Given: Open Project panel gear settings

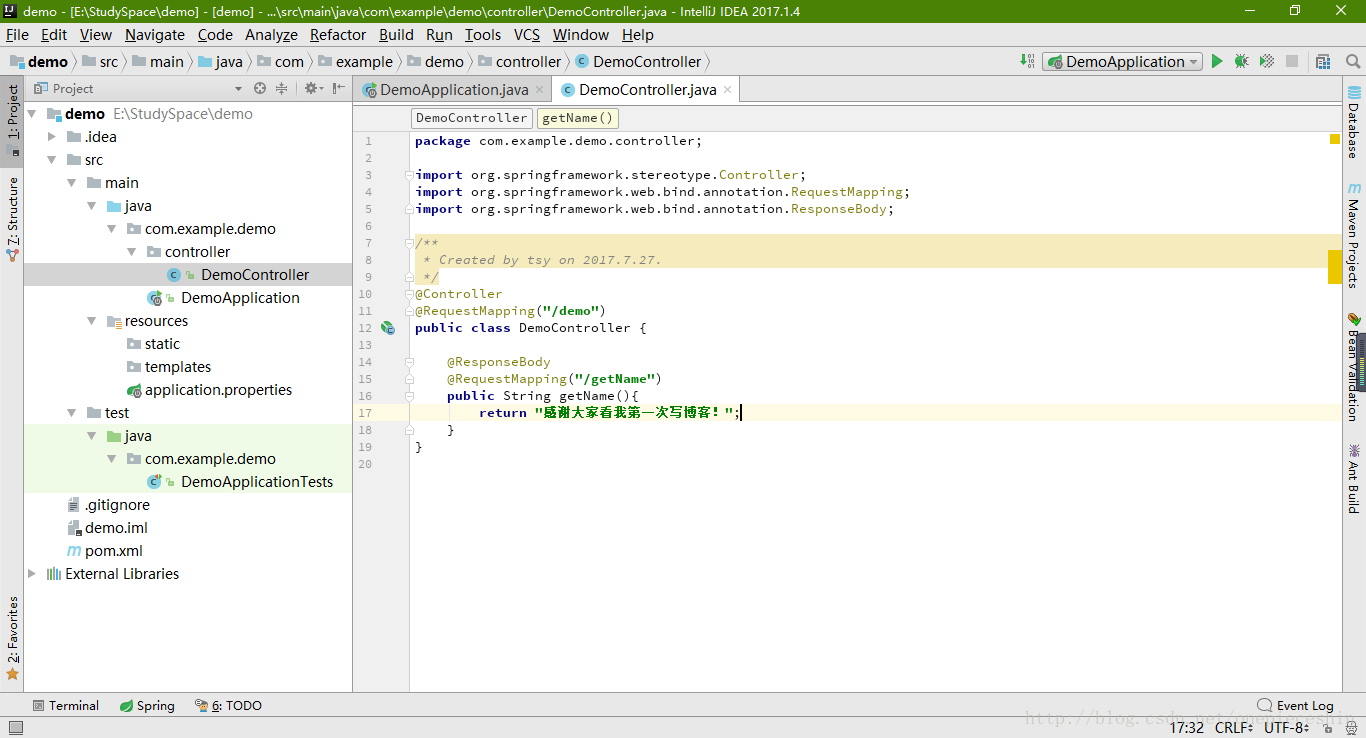Looking at the screenshot, I should [x=313, y=88].
